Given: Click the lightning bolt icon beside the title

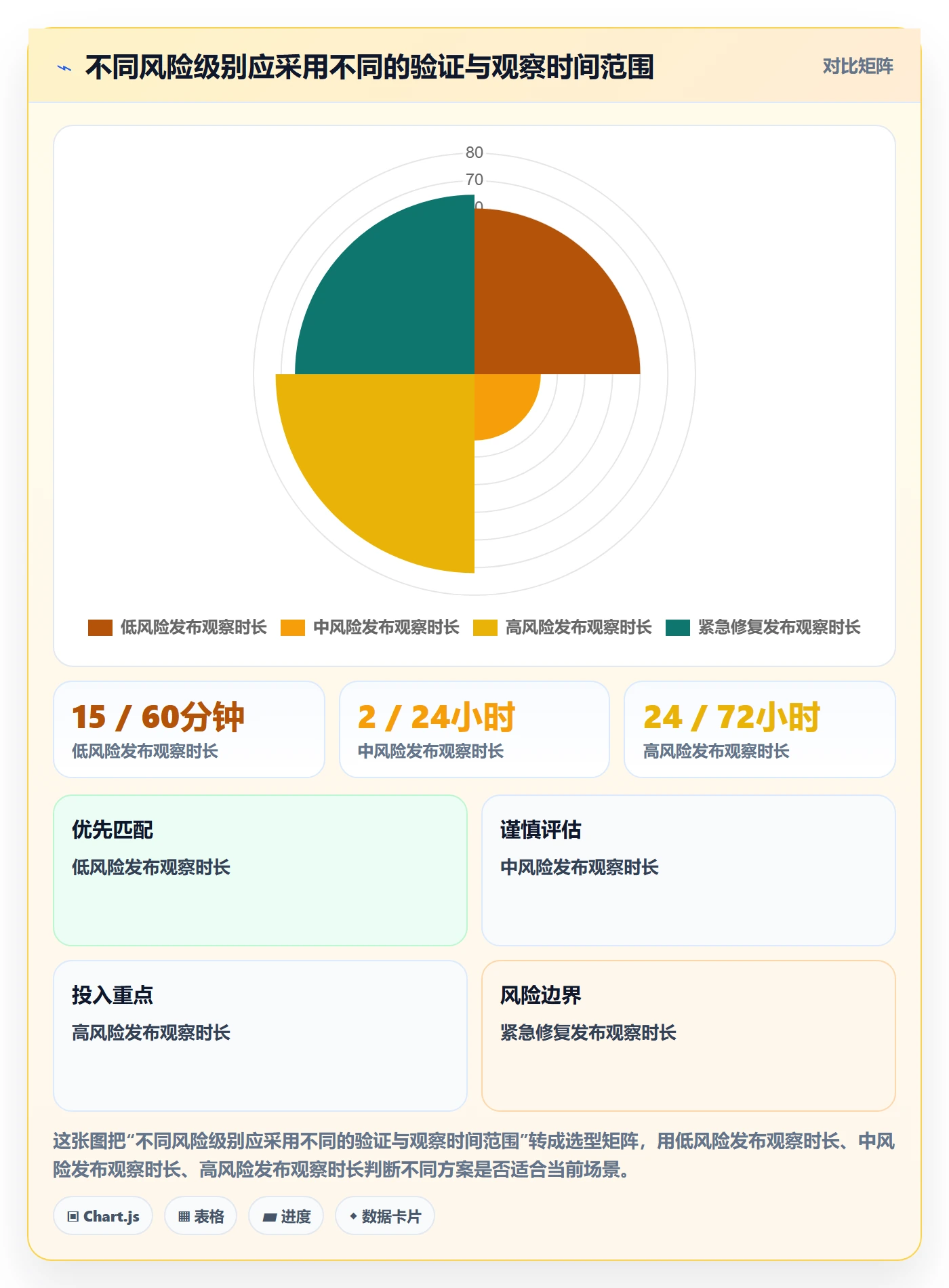Looking at the screenshot, I should click(64, 68).
